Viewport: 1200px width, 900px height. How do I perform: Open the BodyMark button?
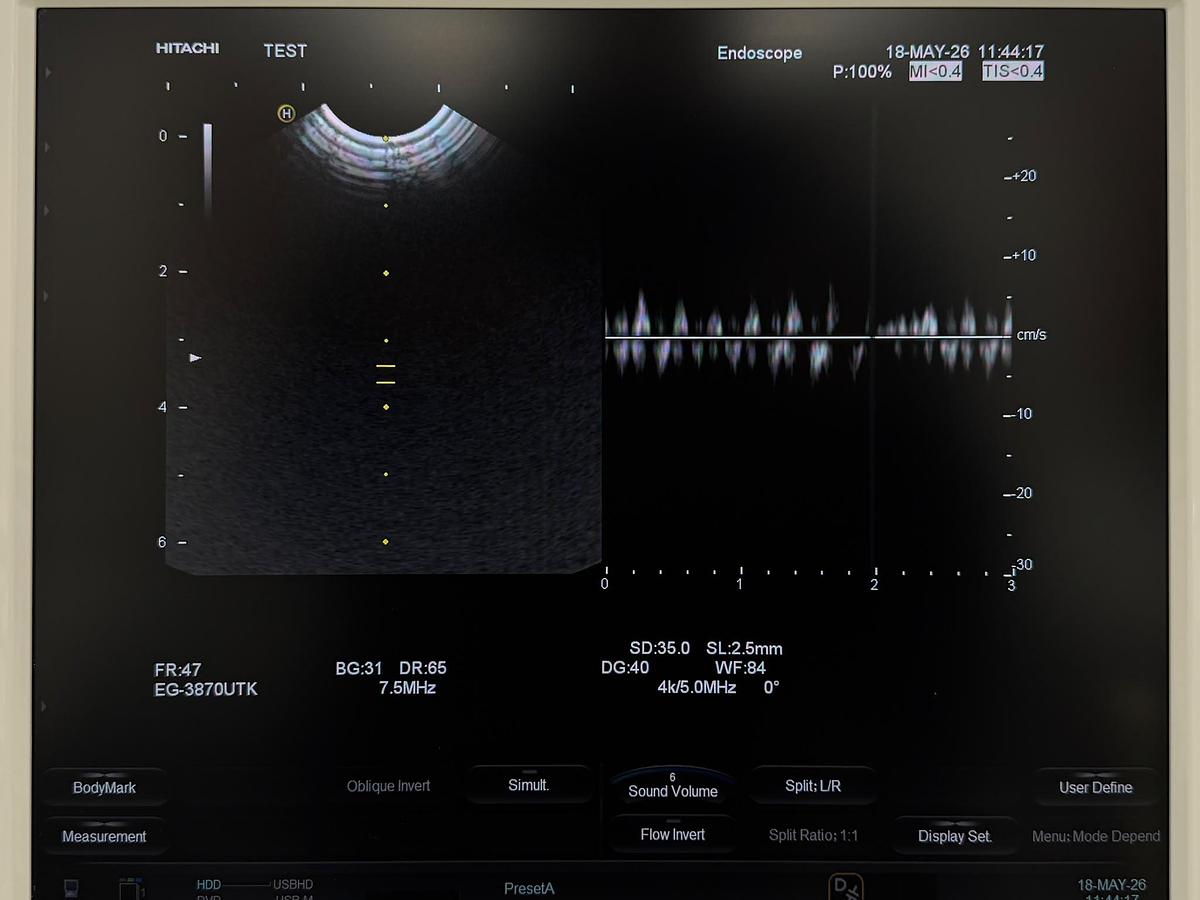104,787
